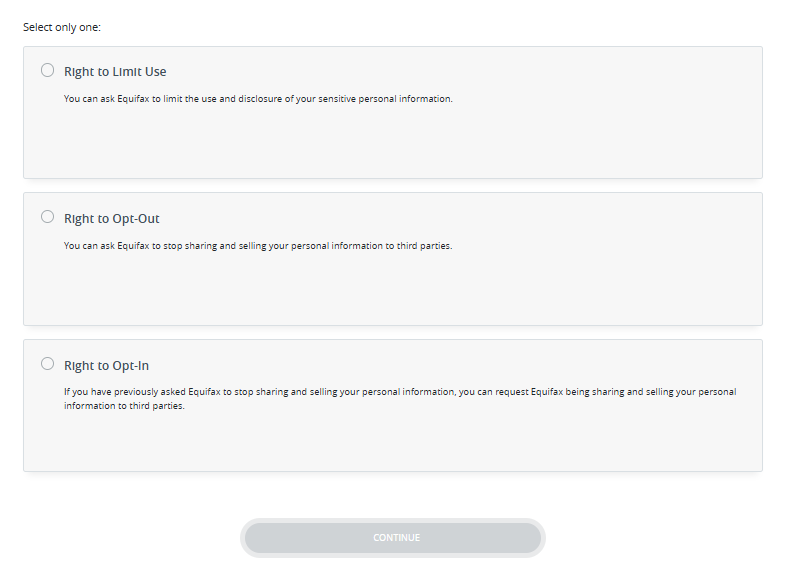Click blank area inside the Opt-Out card

tap(400, 292)
